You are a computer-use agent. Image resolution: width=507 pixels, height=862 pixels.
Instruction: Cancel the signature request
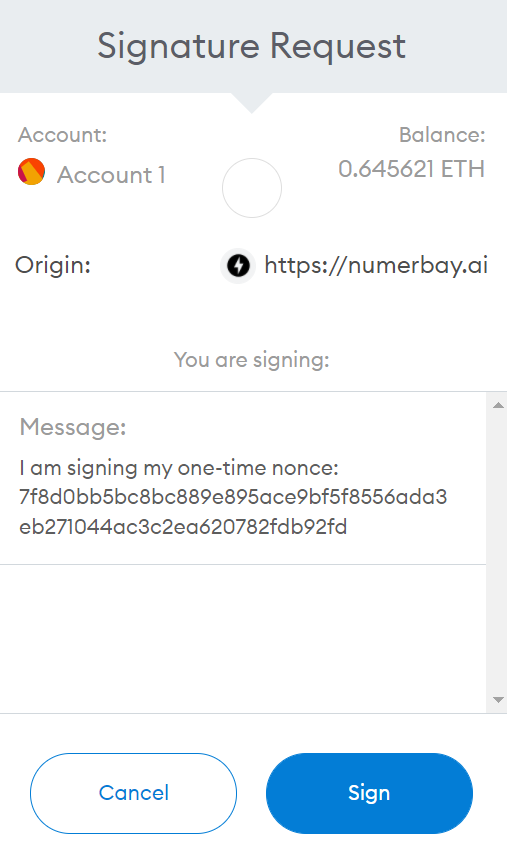click(x=134, y=793)
